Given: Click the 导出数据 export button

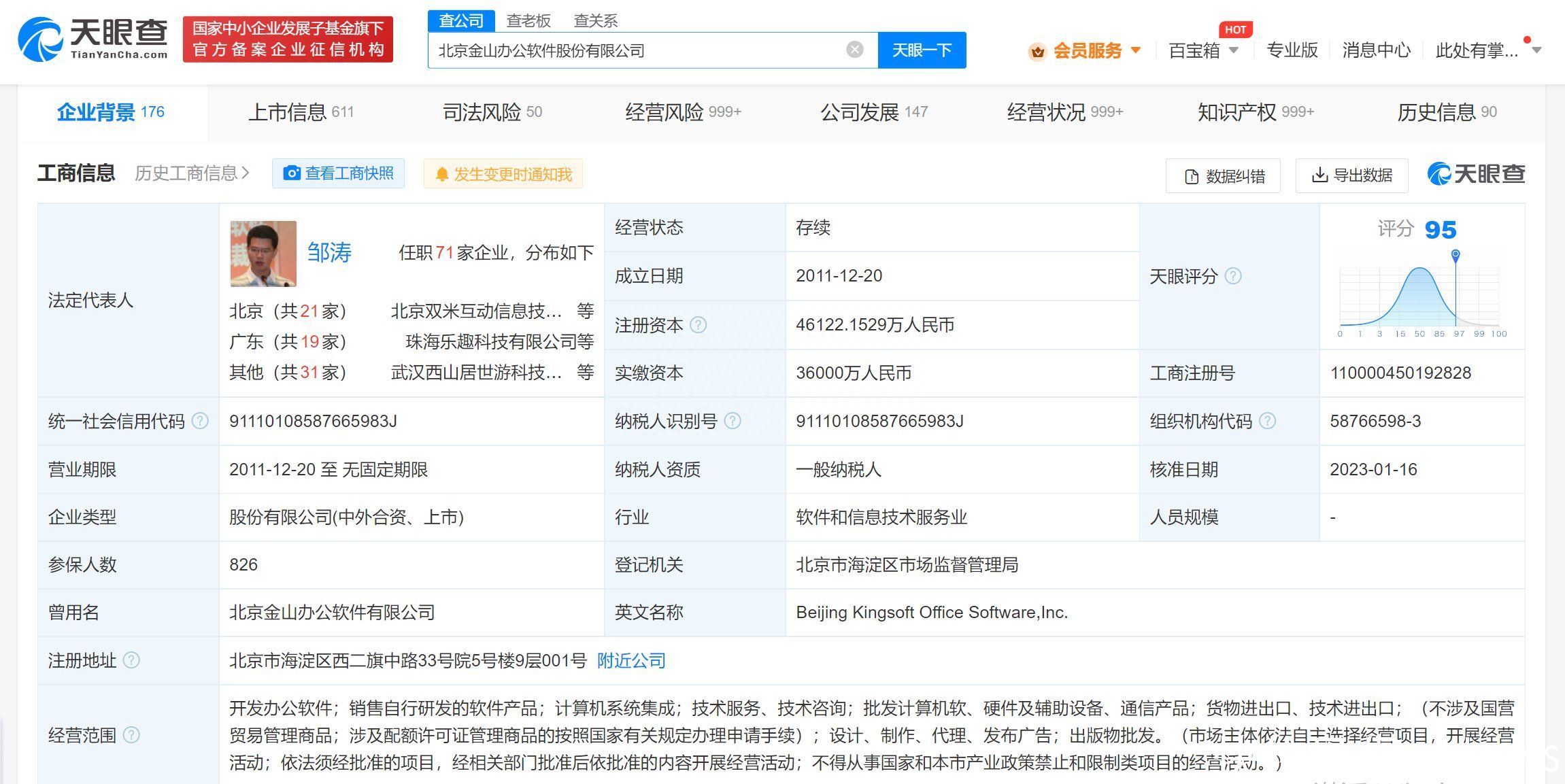Looking at the screenshot, I should pyautogui.click(x=1351, y=175).
